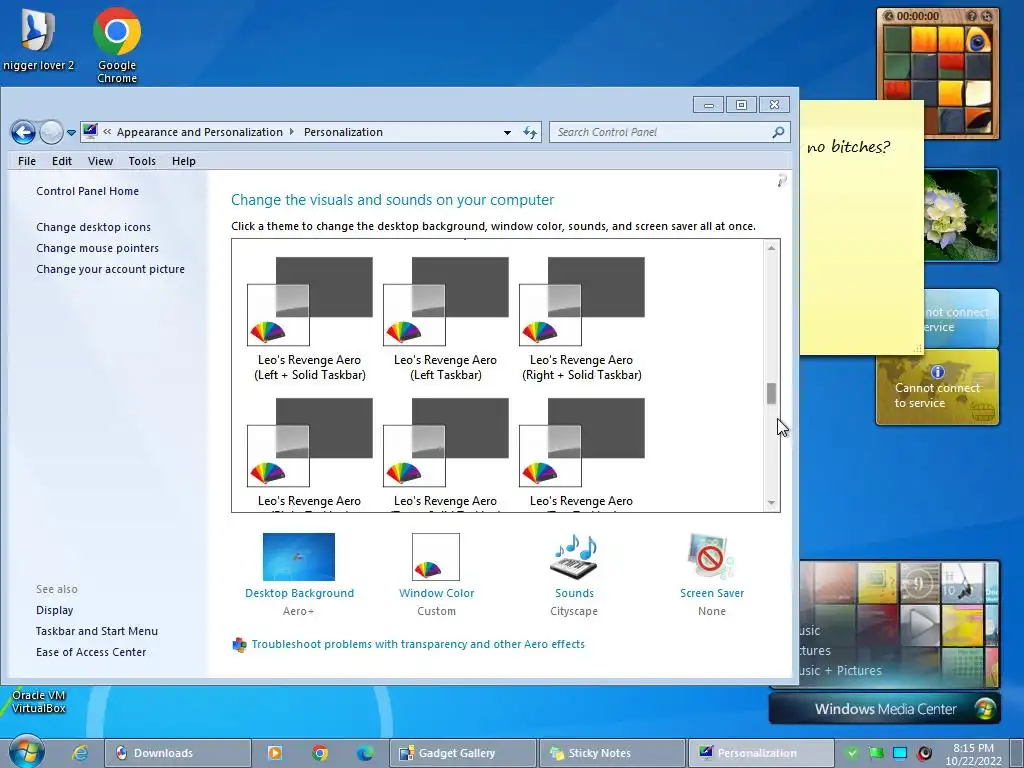This screenshot has height=768, width=1024.
Task: Open Change your account picture link
Action: click(110, 269)
